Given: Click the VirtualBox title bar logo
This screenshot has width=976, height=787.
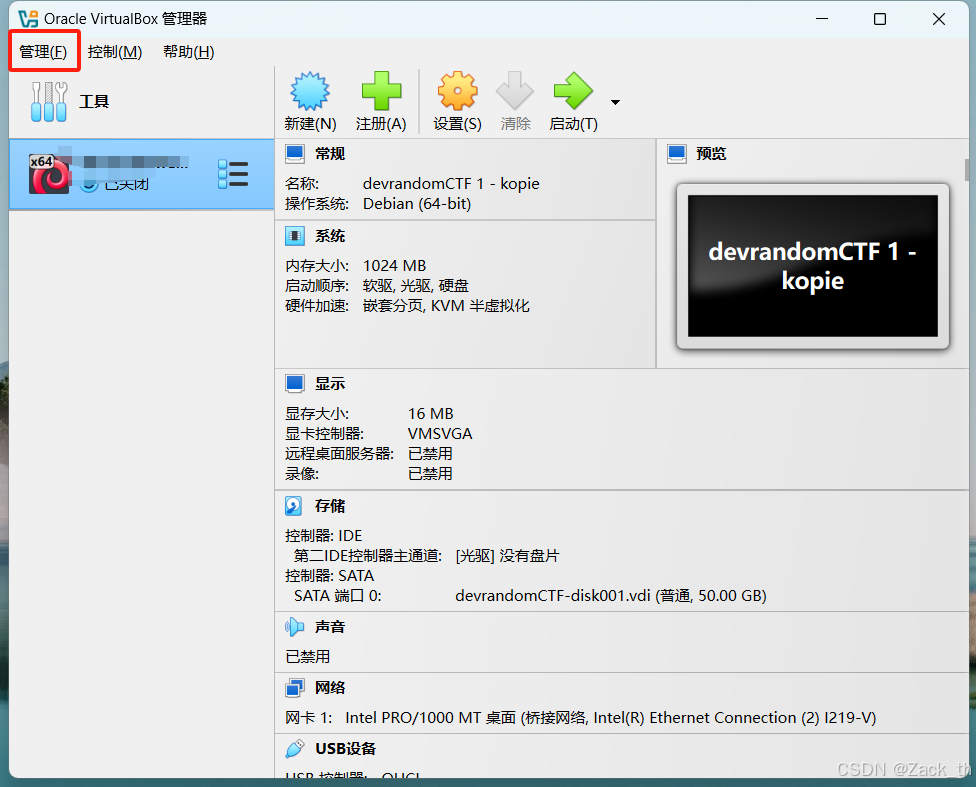Looking at the screenshot, I should 28,19.
